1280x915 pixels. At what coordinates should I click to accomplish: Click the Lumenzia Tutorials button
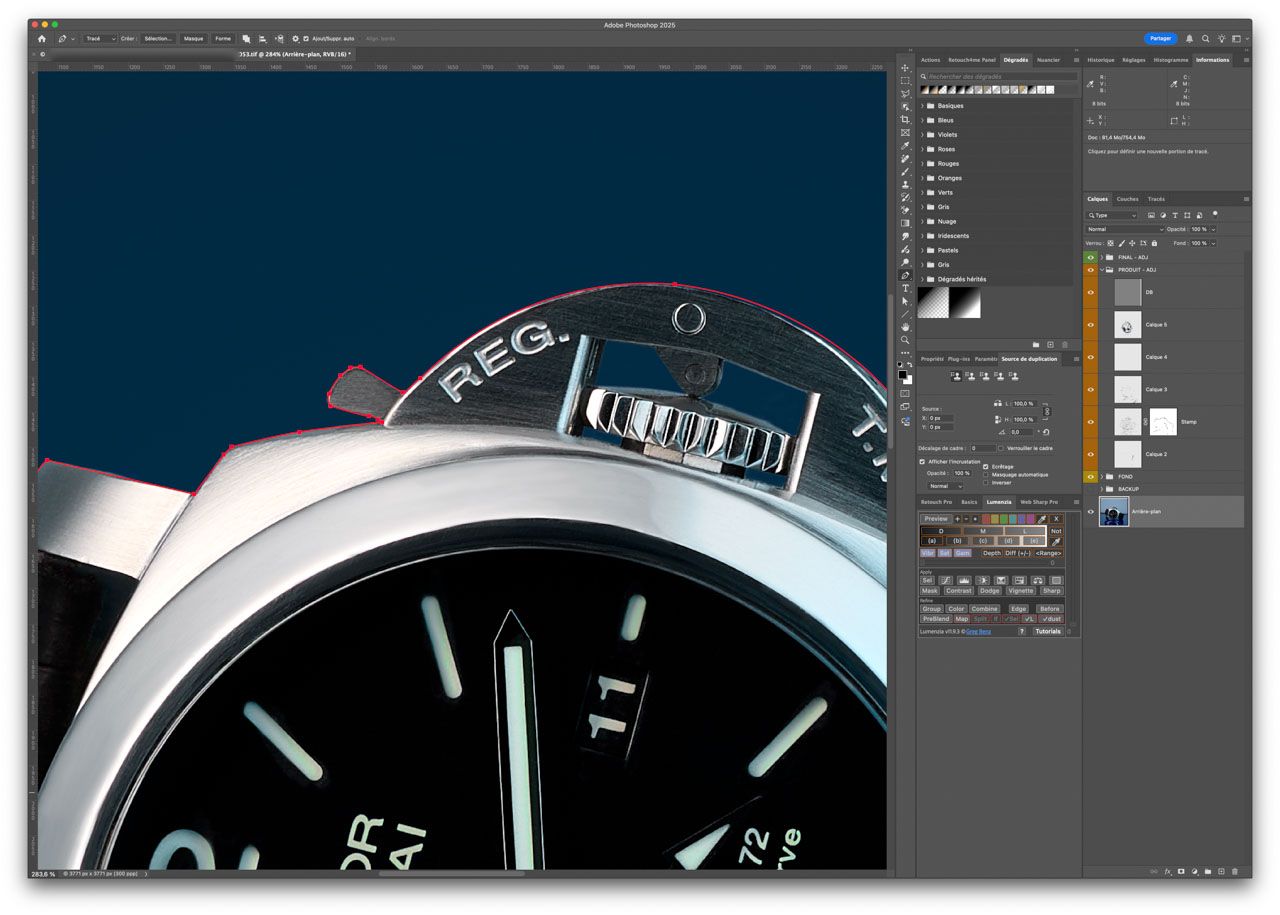pos(1047,631)
